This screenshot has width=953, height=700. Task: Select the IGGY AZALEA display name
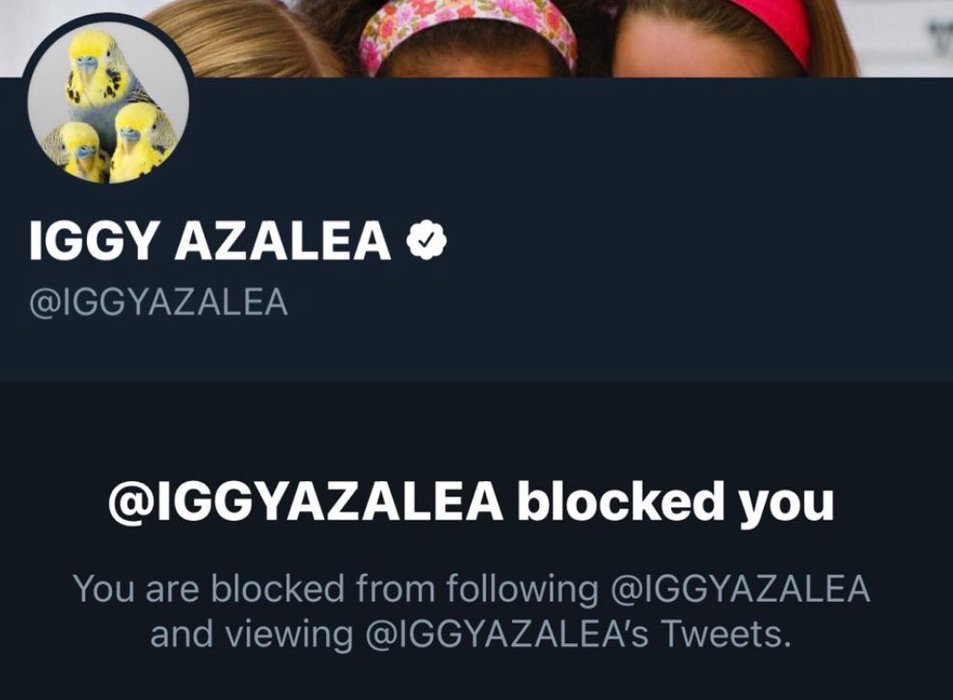[x=209, y=243]
